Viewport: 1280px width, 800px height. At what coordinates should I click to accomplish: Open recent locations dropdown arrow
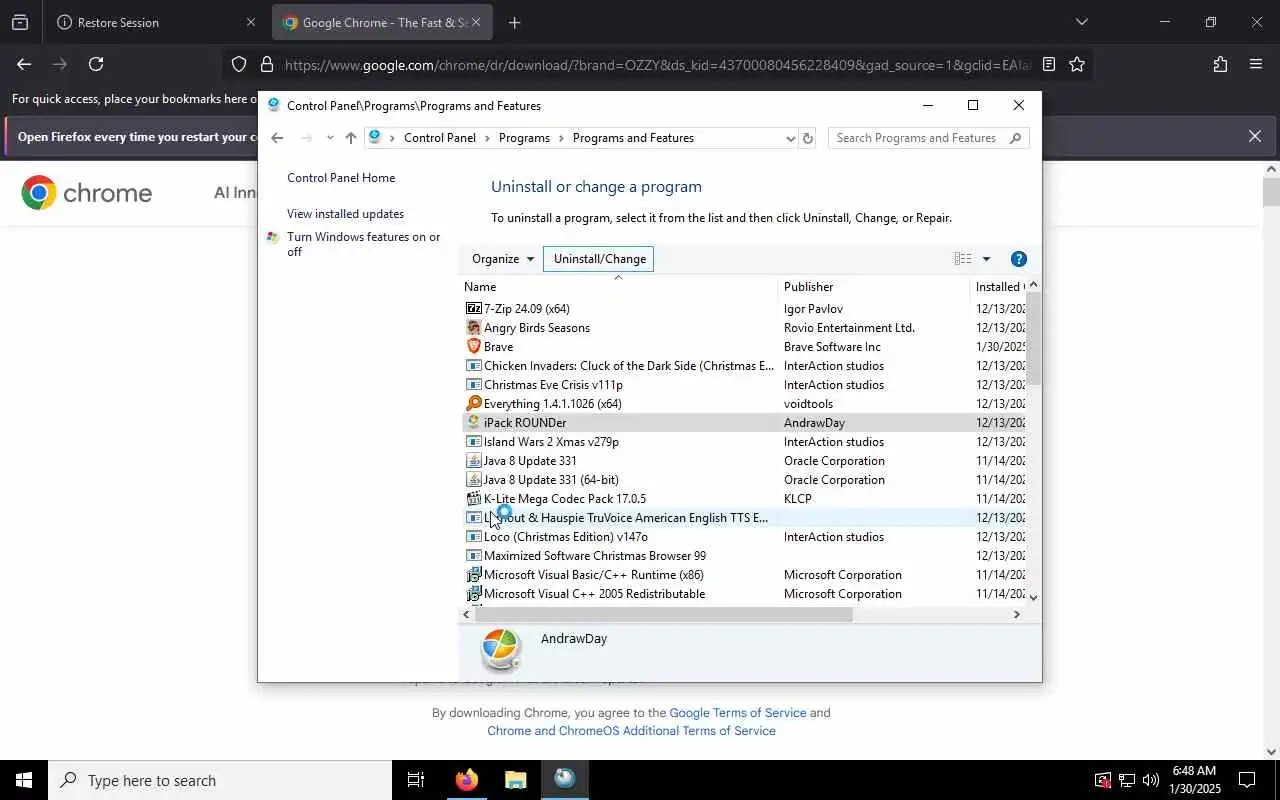[329, 138]
